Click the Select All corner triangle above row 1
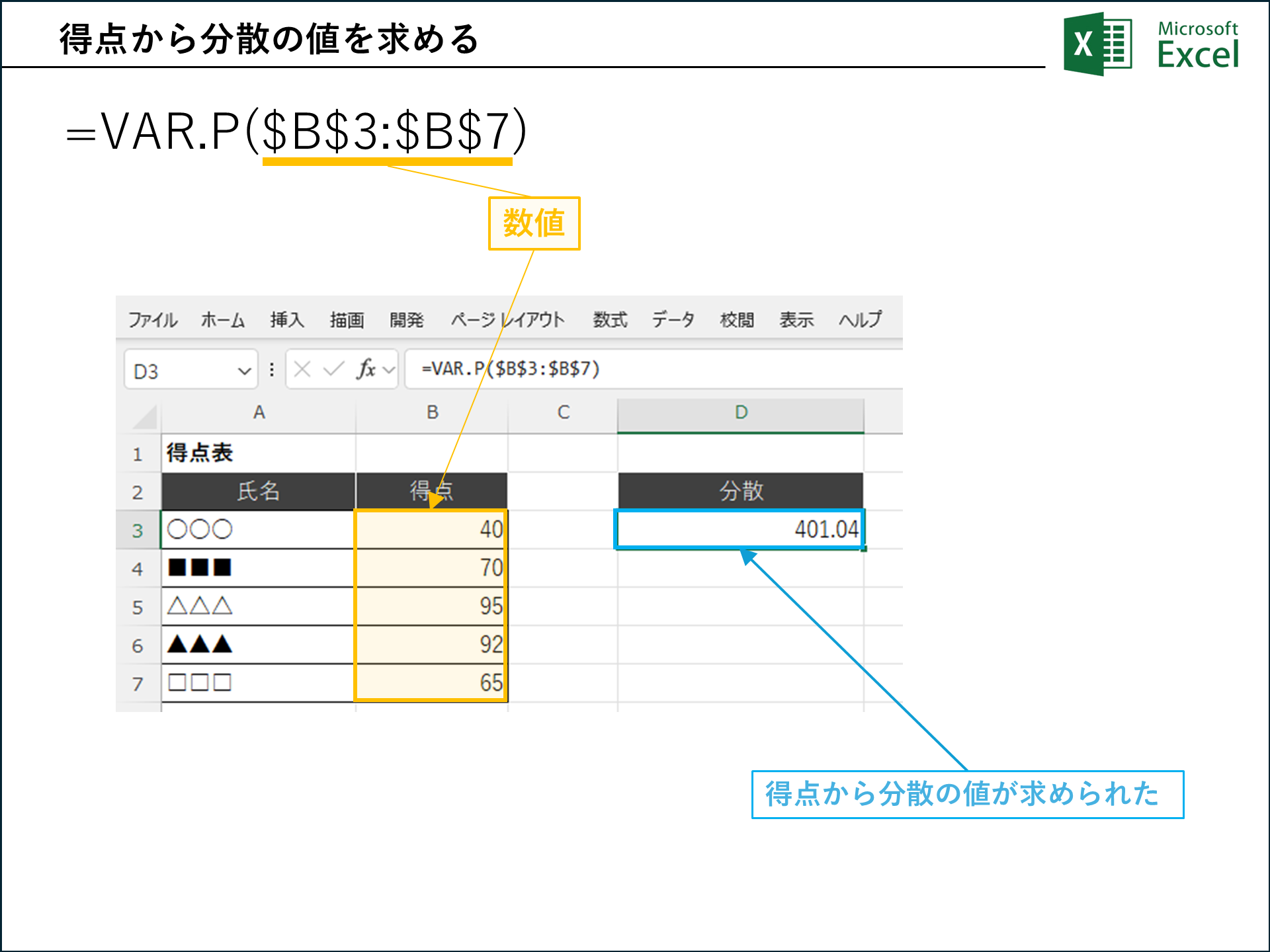This screenshot has width=1270, height=952. tap(142, 414)
